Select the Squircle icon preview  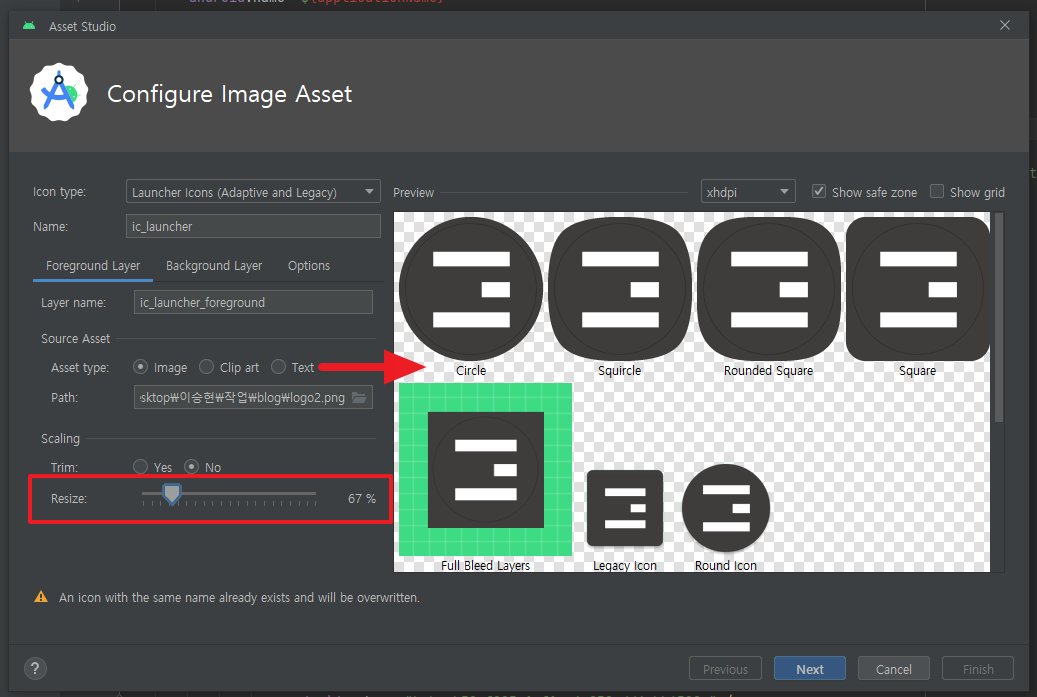(620, 289)
